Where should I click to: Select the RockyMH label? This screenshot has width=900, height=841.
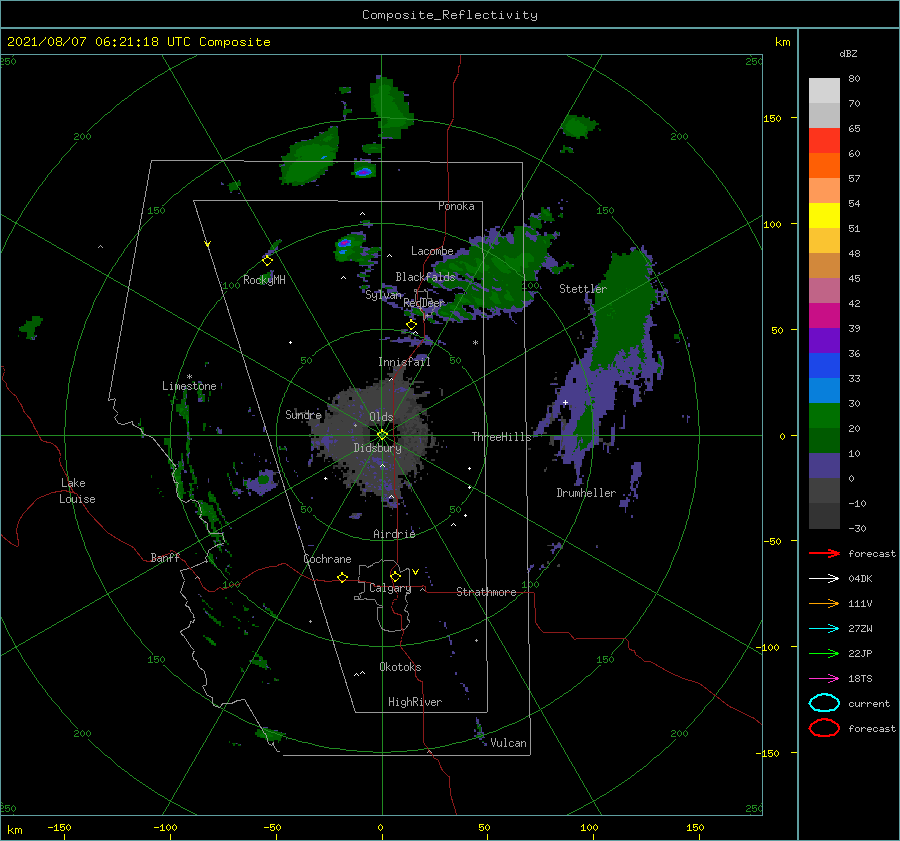click(264, 280)
